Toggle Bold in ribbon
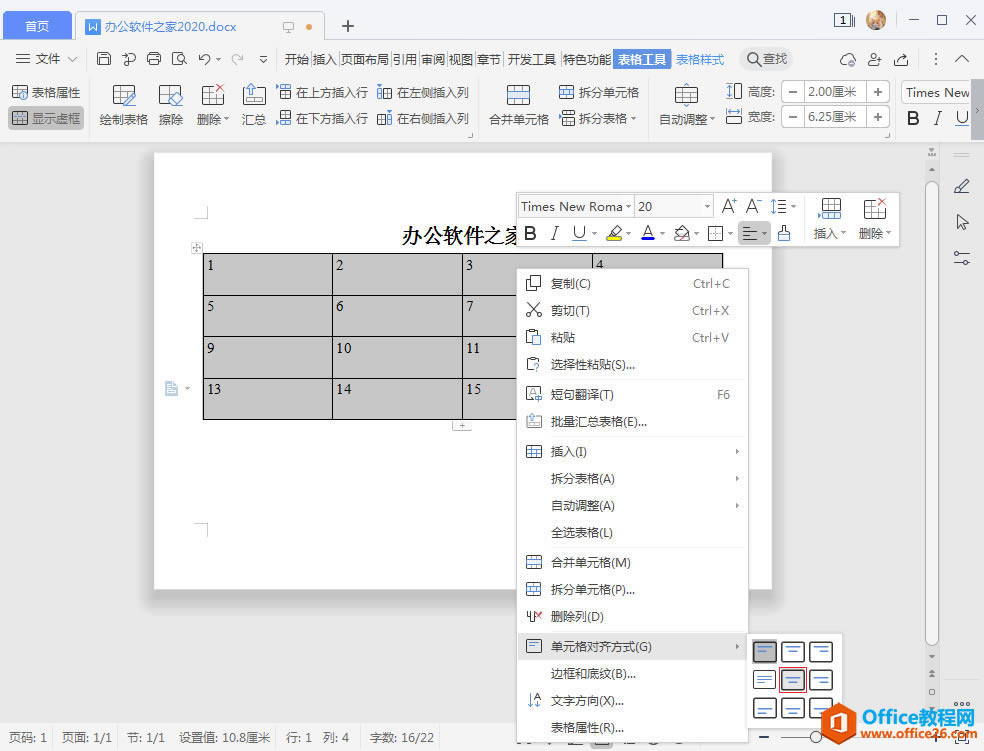Viewport: 984px width, 751px height. (x=914, y=118)
